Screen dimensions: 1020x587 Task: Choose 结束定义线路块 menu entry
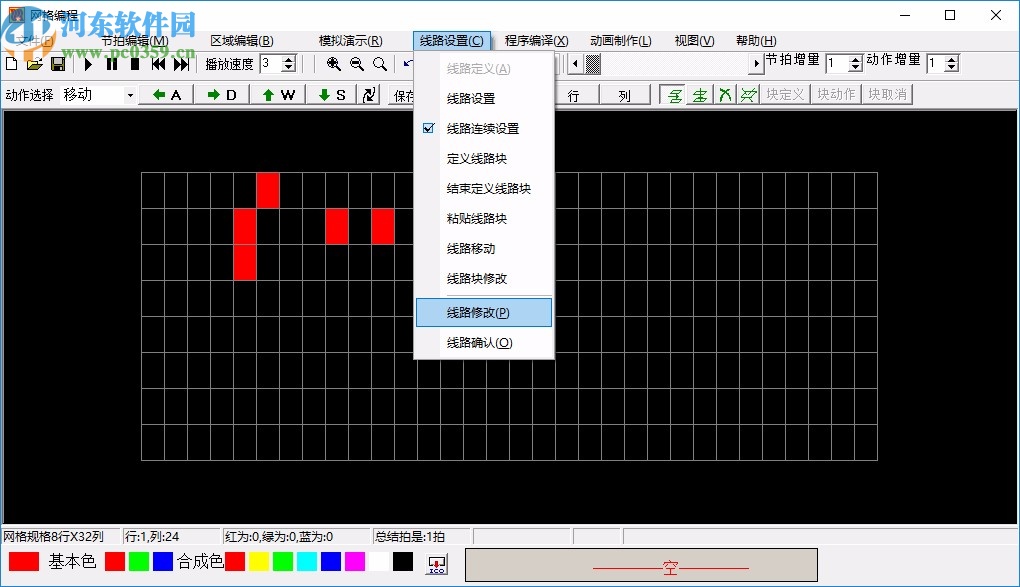click(x=483, y=189)
